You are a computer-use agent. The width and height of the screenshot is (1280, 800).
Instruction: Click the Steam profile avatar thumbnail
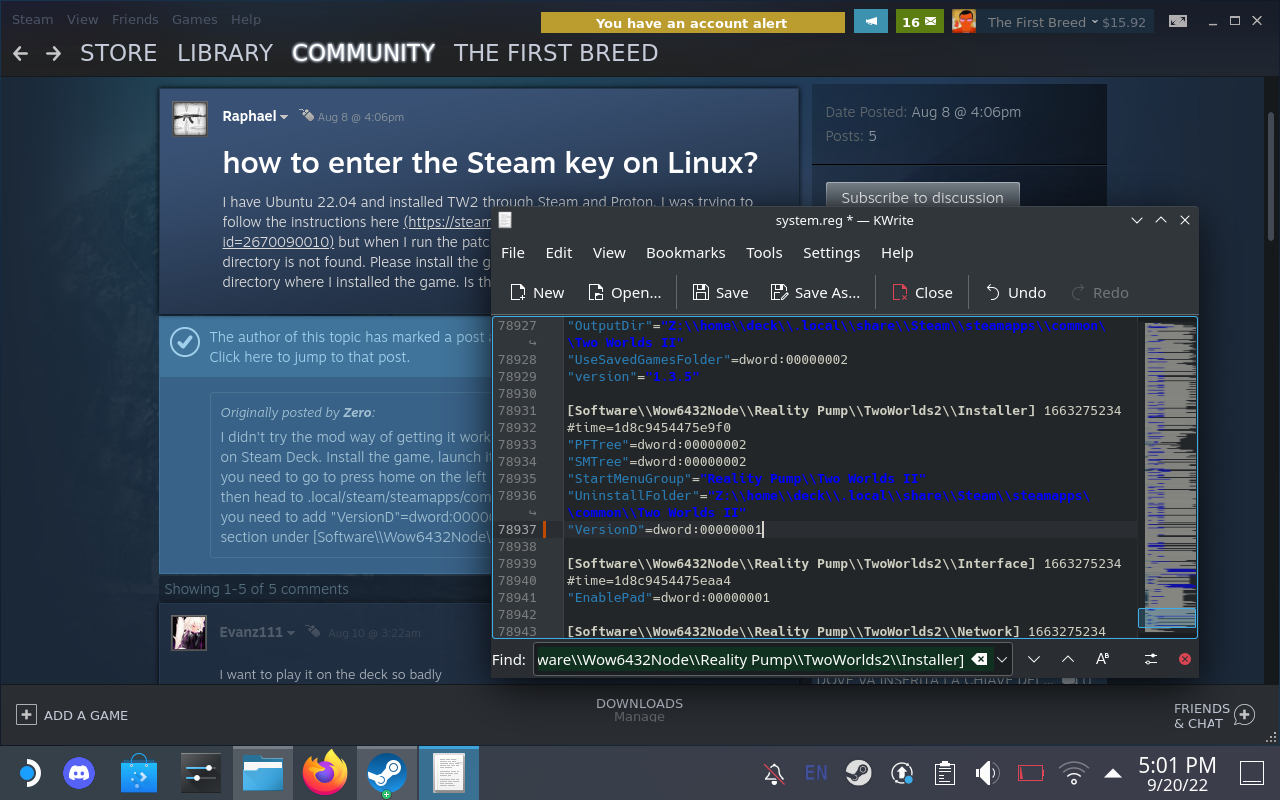[x=963, y=21]
